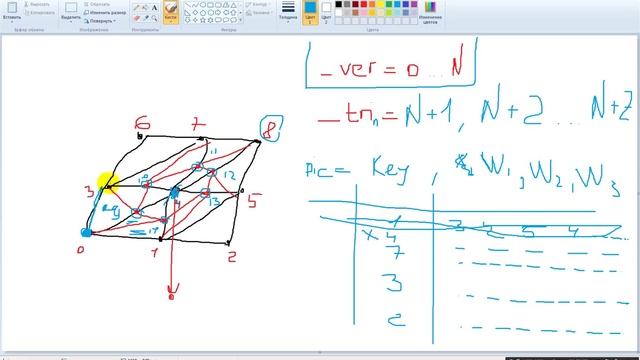Pick the turquoise blue color swatch
The image size is (640, 360).
click(x=398, y=5)
